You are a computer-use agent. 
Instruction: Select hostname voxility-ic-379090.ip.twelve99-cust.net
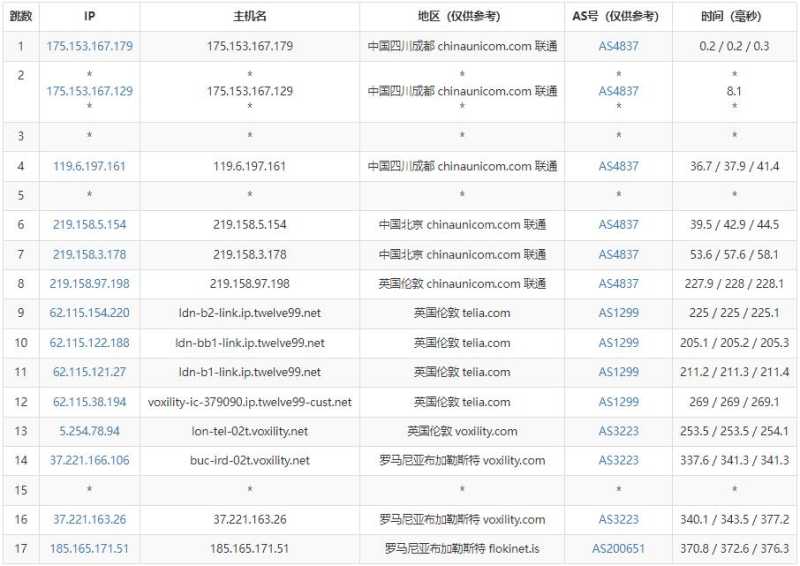pos(249,402)
